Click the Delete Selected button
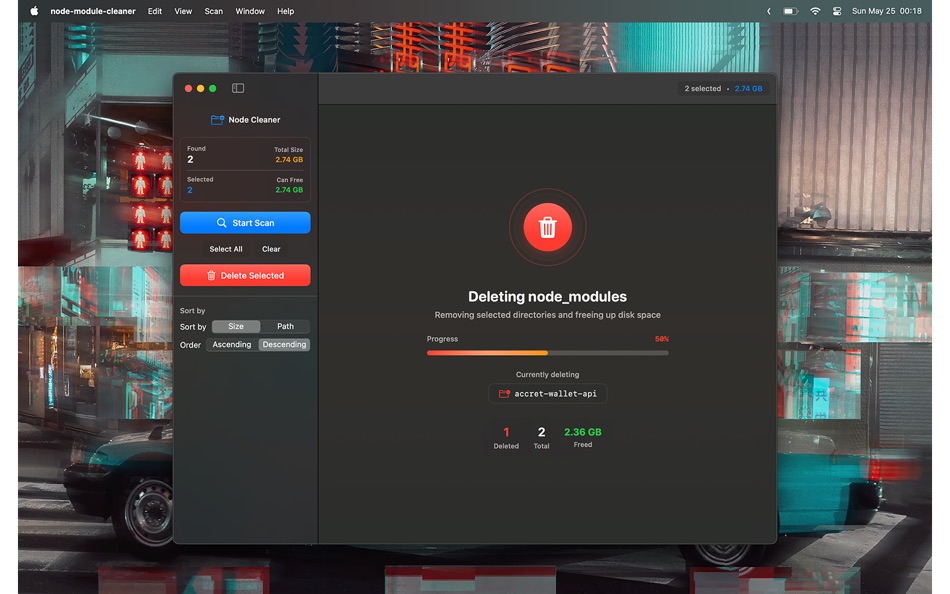 point(245,275)
